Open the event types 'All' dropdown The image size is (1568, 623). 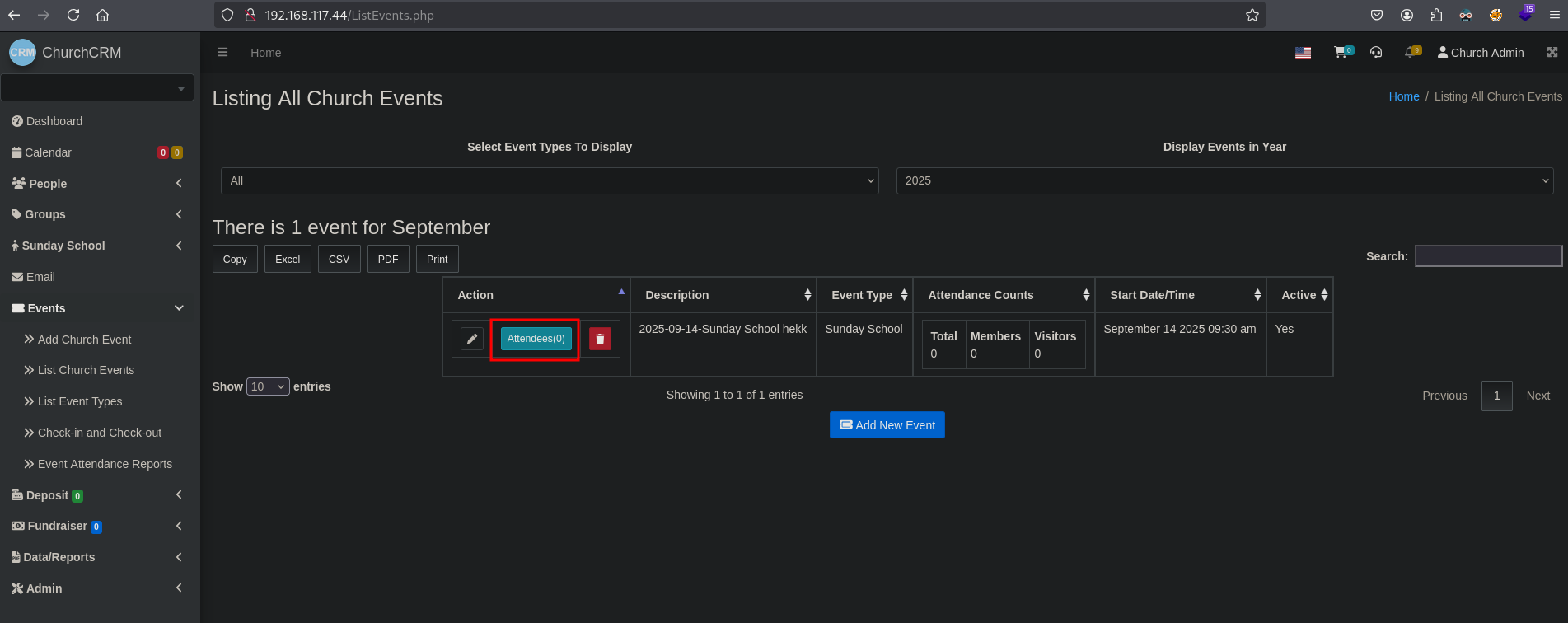pos(550,180)
